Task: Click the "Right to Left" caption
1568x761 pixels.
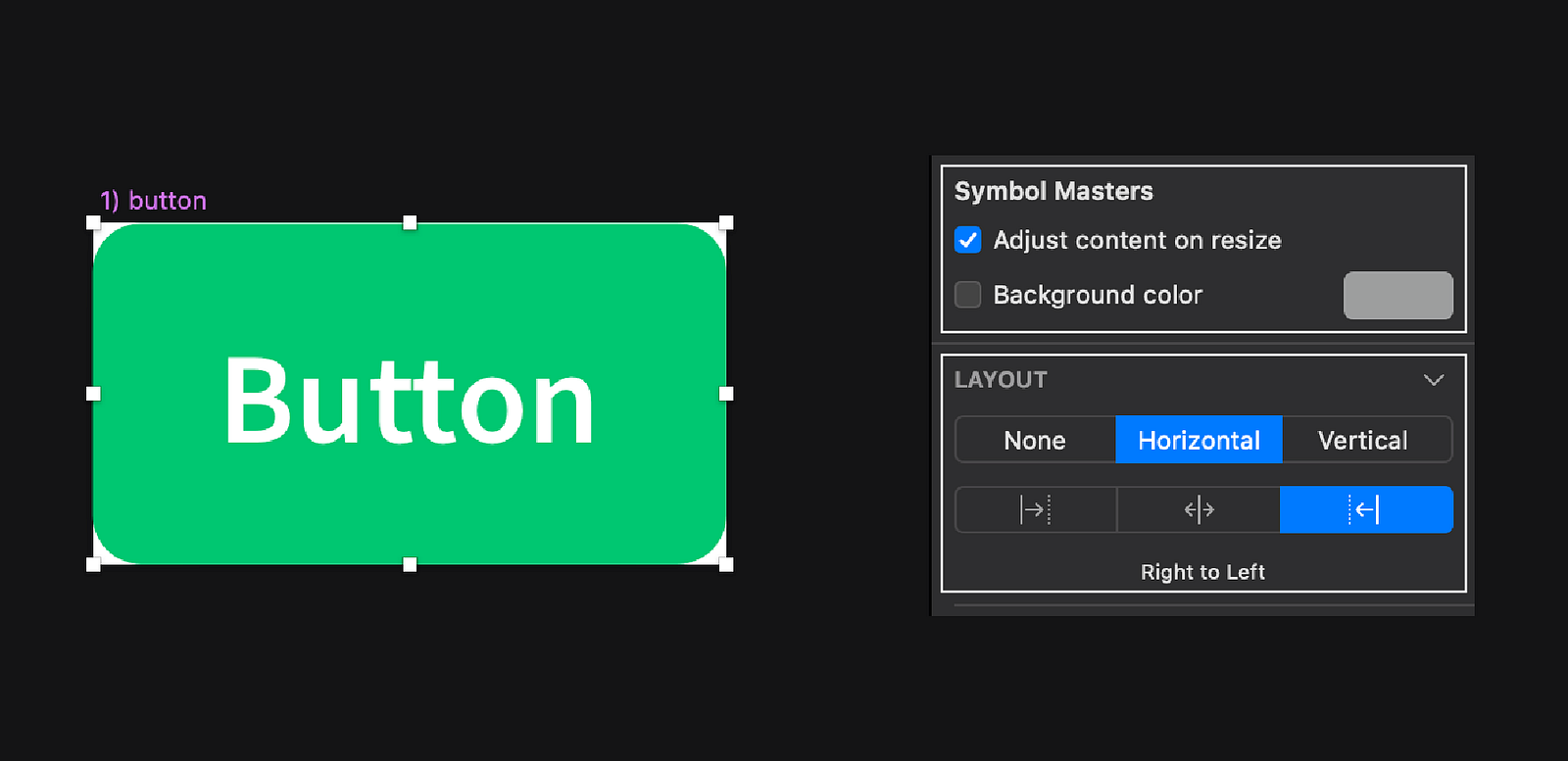Action: pyautogui.click(x=1202, y=572)
